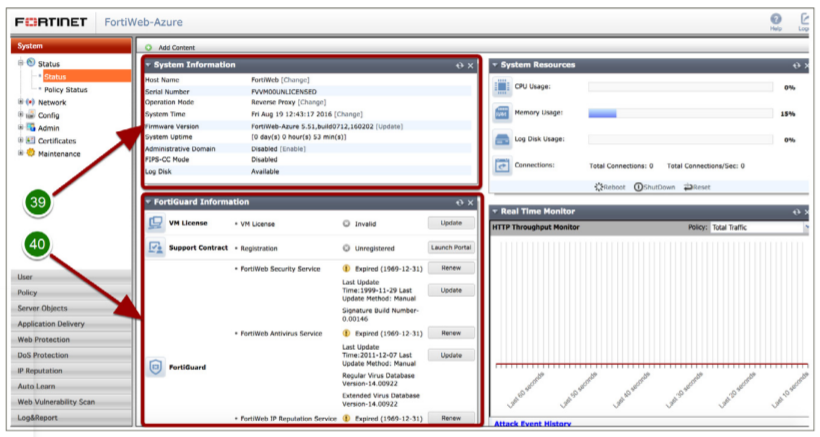820x437 pixels.
Task: Collapse the Status tree node
Action: coord(21,63)
